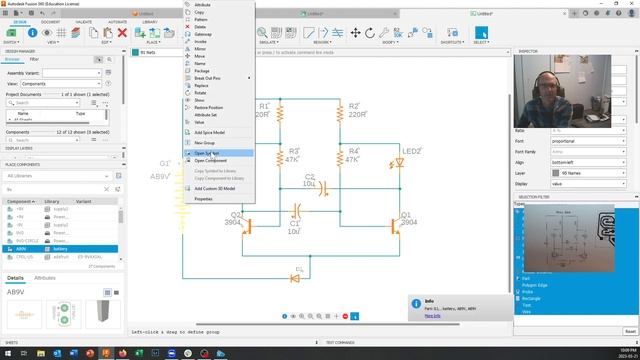Click the blue Info icon in toolbar

point(33,33)
